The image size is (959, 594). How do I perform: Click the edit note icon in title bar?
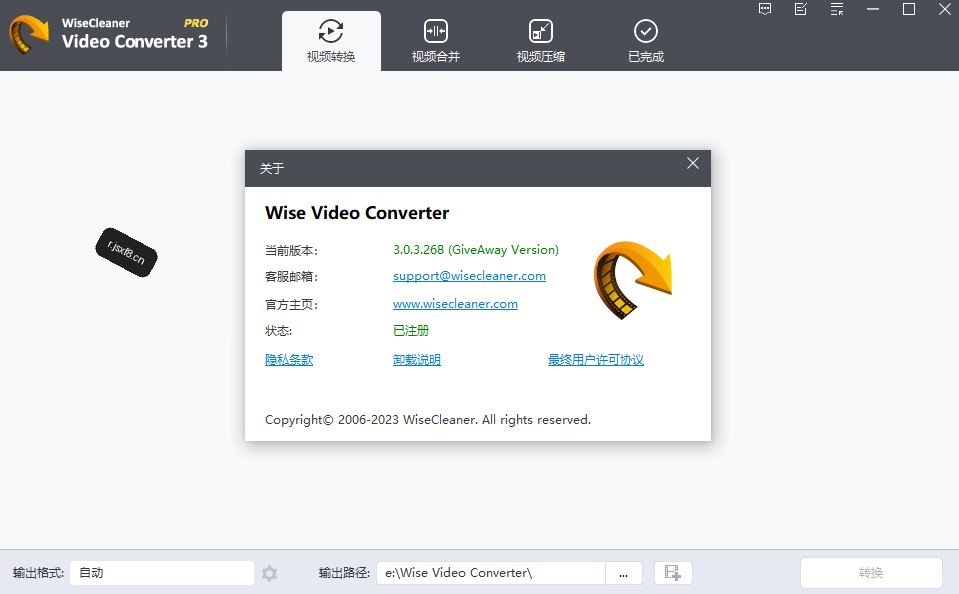click(x=801, y=9)
